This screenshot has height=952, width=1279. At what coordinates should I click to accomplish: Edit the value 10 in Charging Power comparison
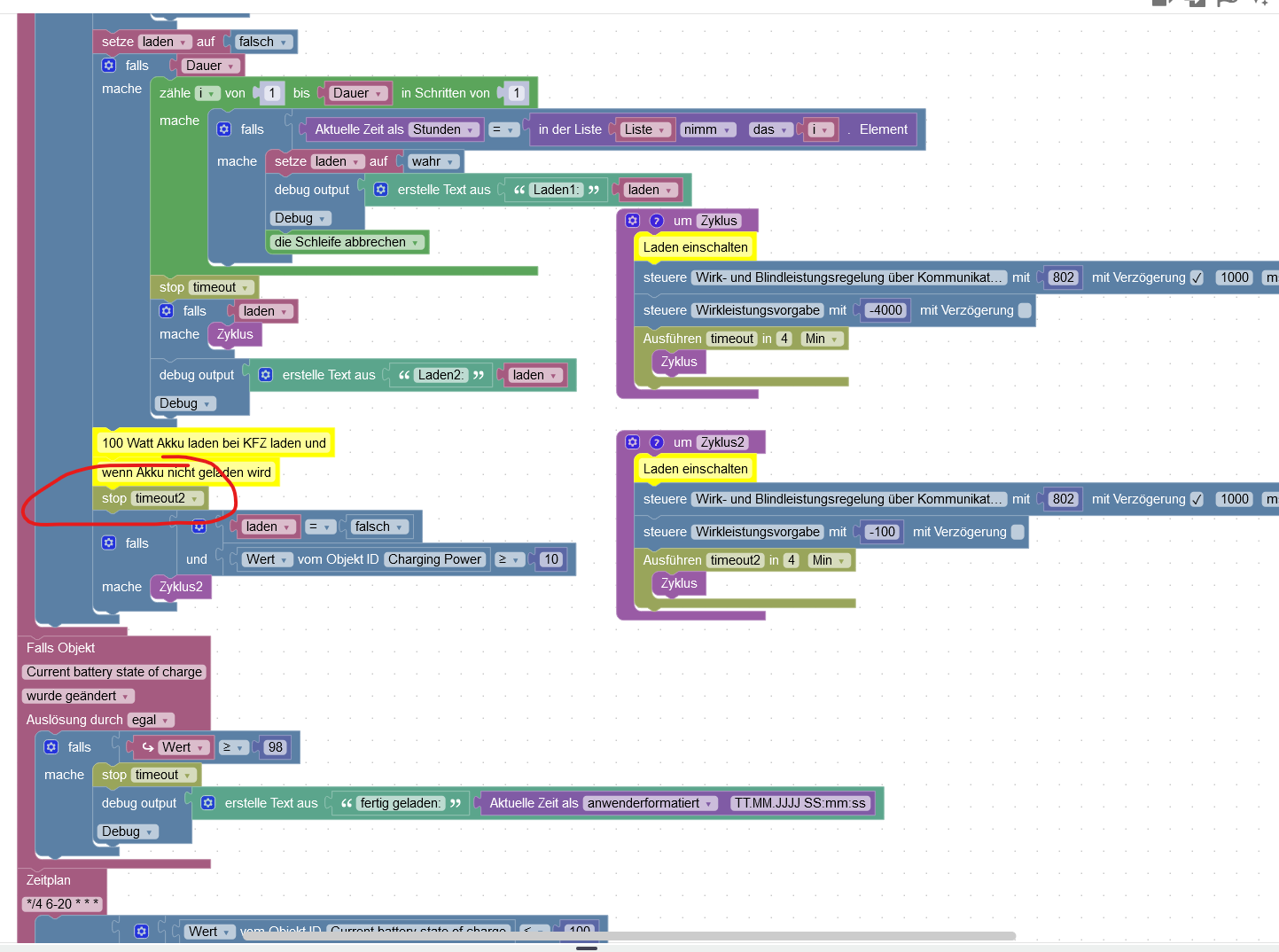tap(551, 559)
